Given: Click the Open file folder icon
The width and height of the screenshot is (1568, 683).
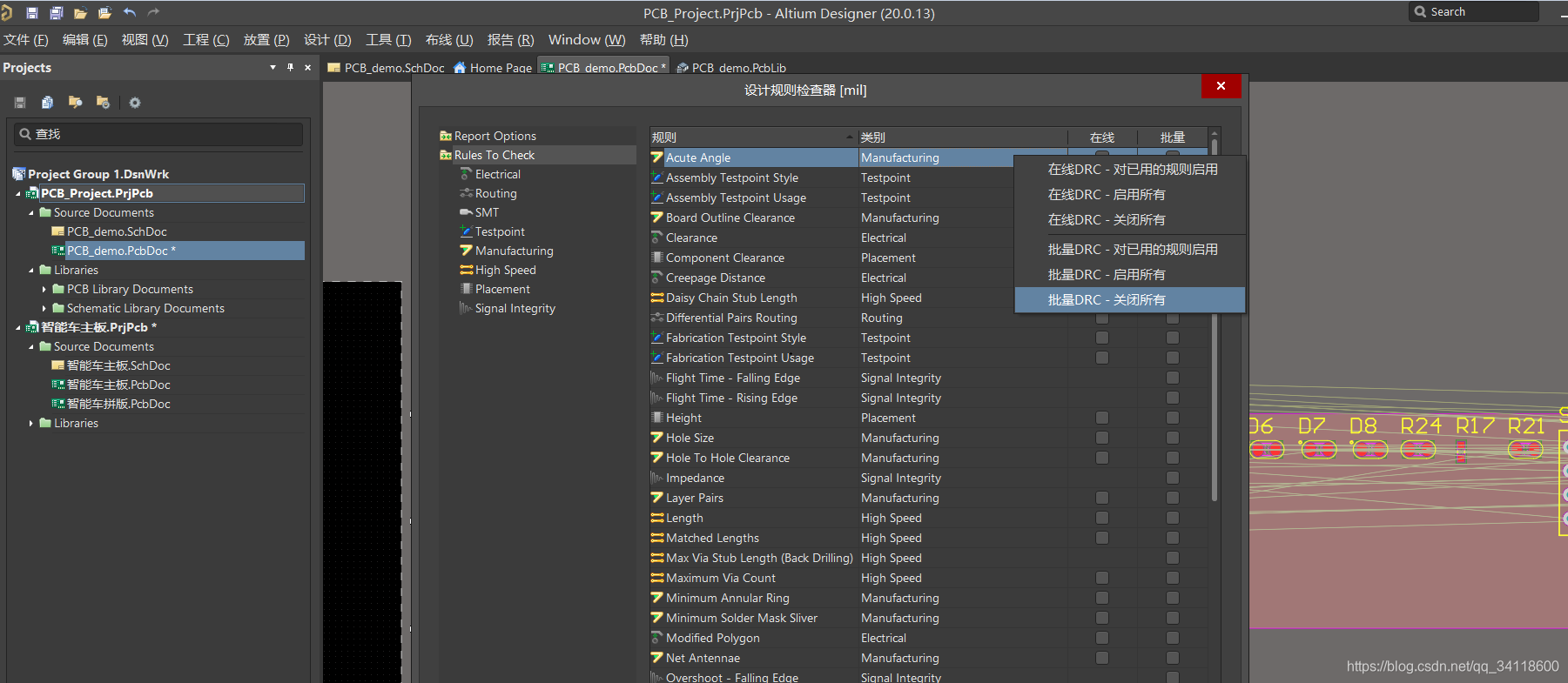Looking at the screenshot, I should [80, 13].
